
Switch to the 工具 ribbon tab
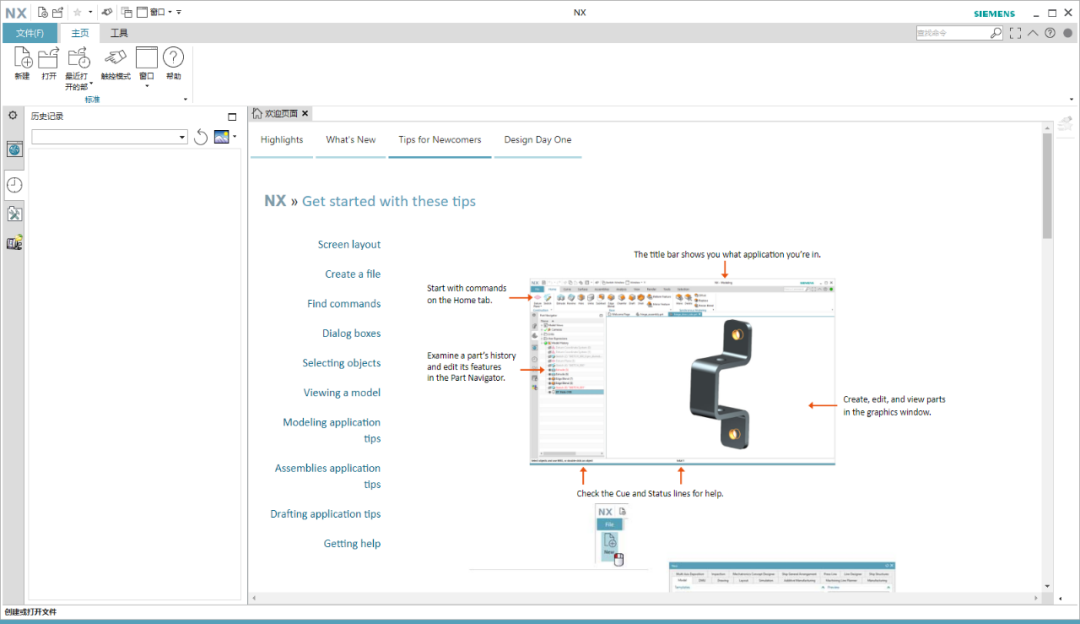click(x=119, y=33)
